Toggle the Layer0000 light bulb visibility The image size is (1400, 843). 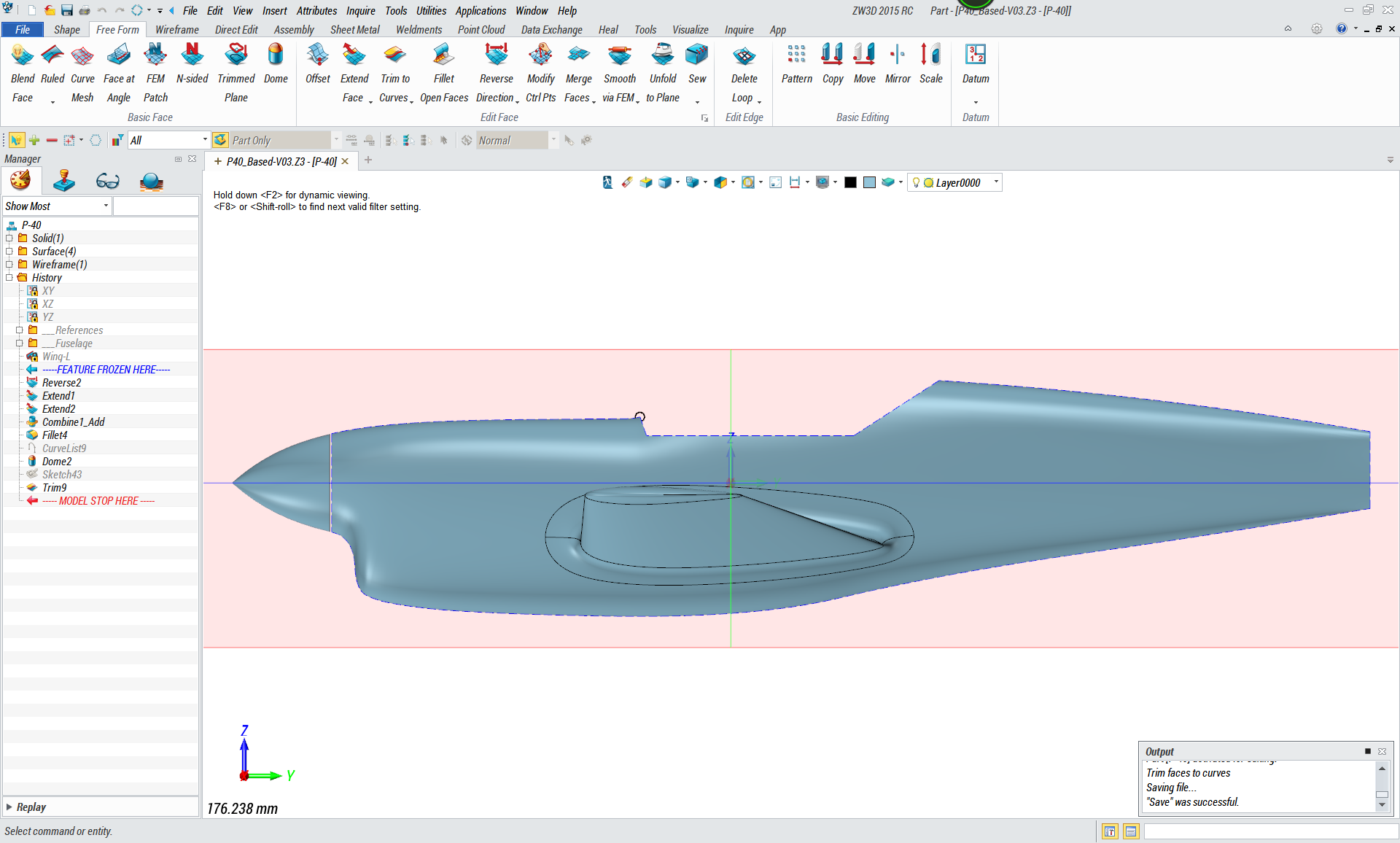(917, 183)
